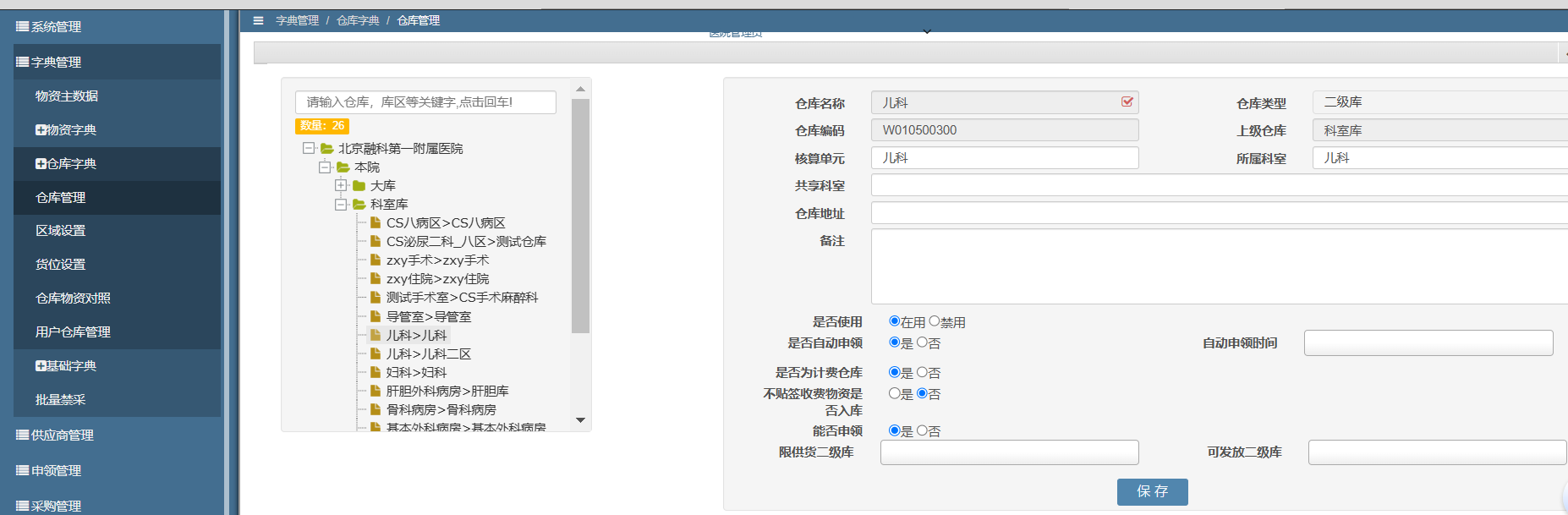
Task: Click the 保存 button
Action: click(x=1152, y=491)
